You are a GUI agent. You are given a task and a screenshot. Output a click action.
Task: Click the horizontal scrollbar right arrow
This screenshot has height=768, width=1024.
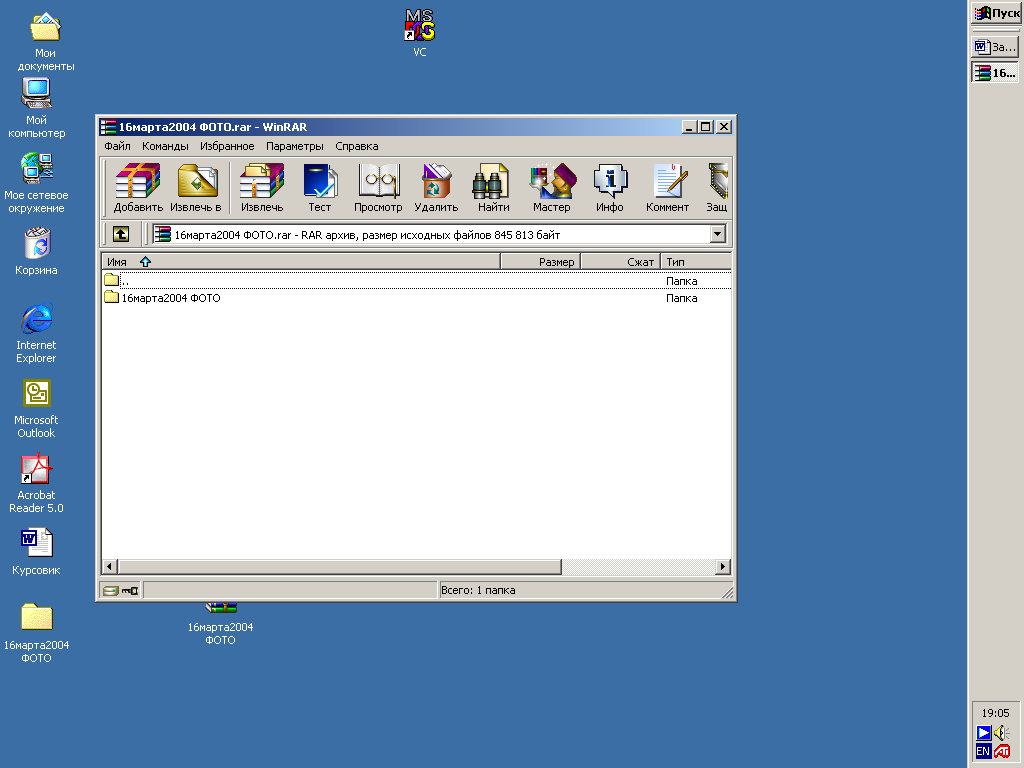[x=722, y=567]
